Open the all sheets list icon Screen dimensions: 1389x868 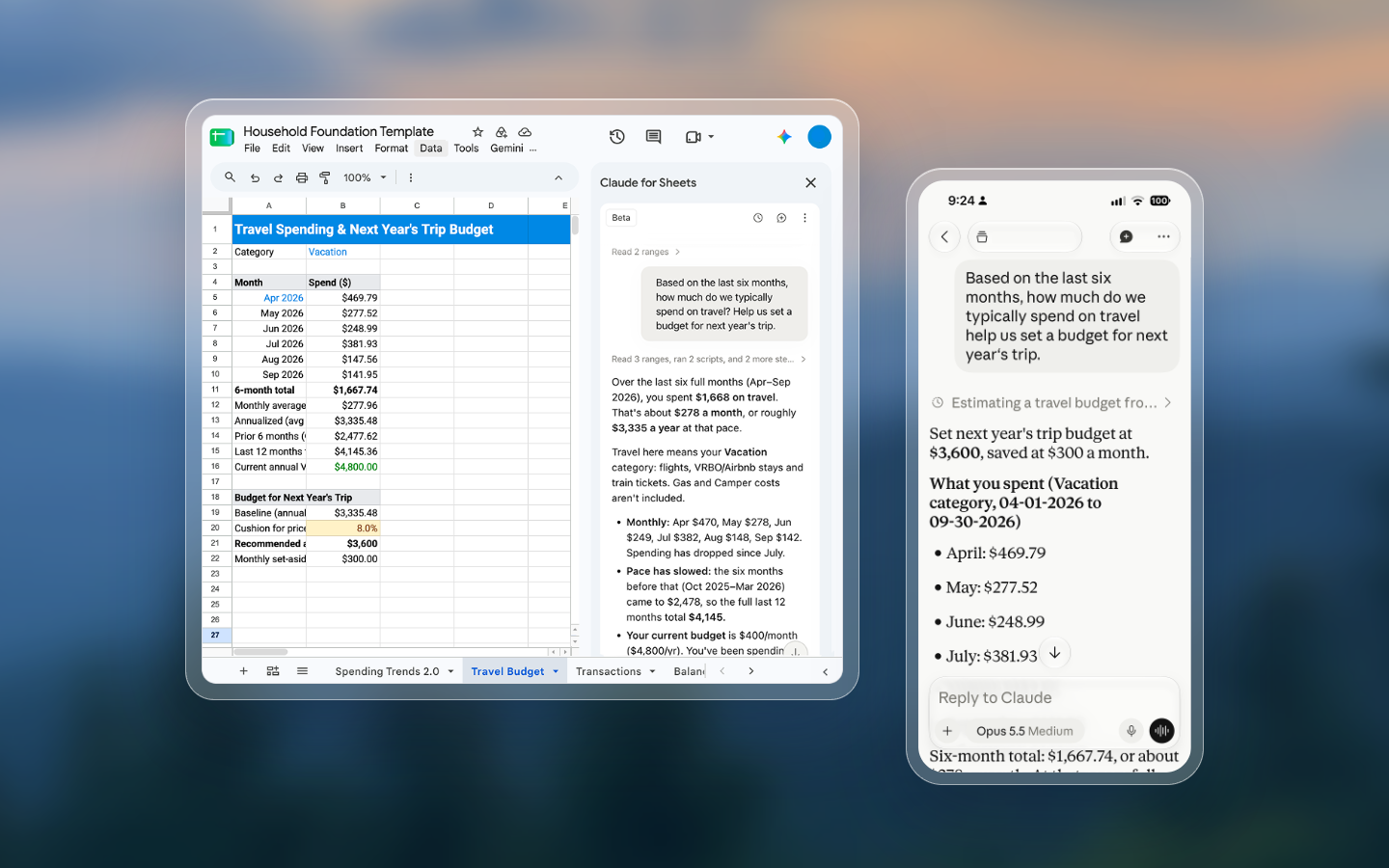tap(302, 671)
